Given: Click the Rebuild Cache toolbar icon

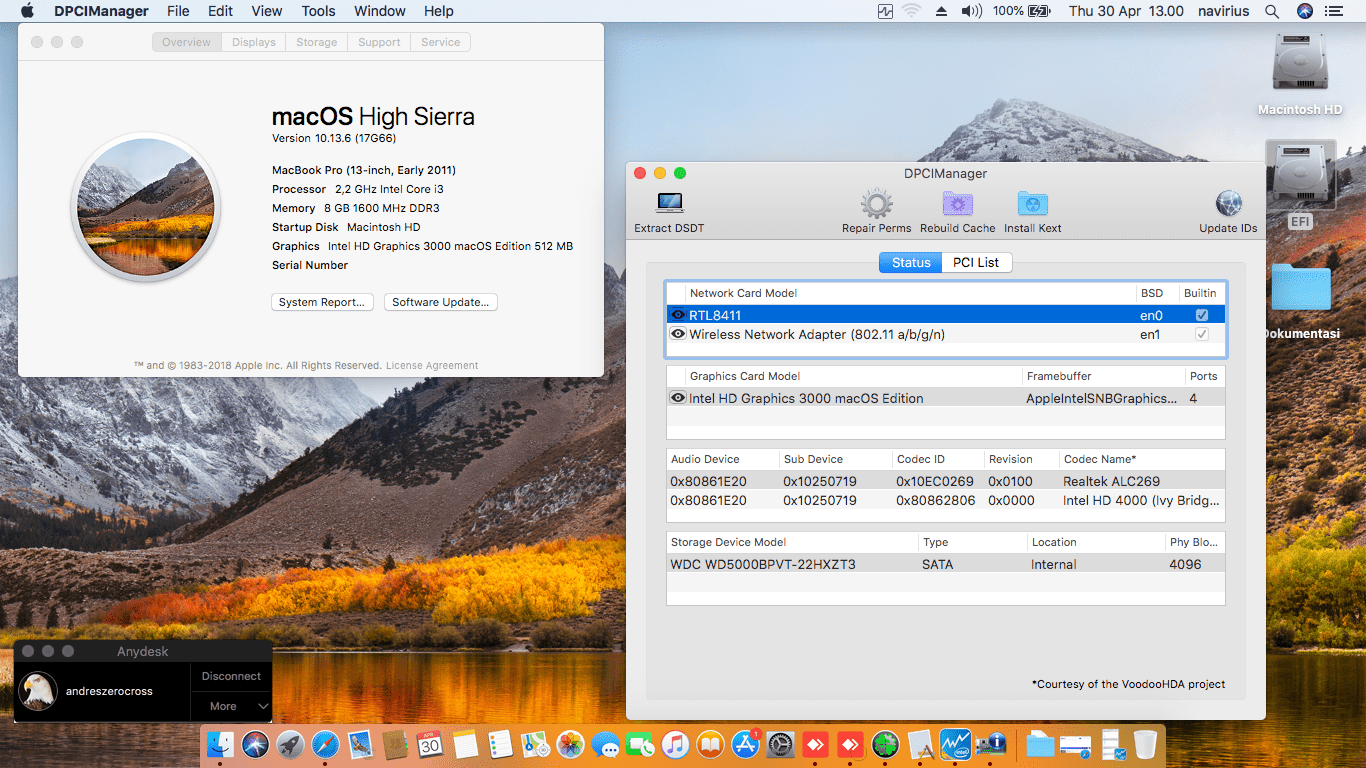Looking at the screenshot, I should 957,204.
